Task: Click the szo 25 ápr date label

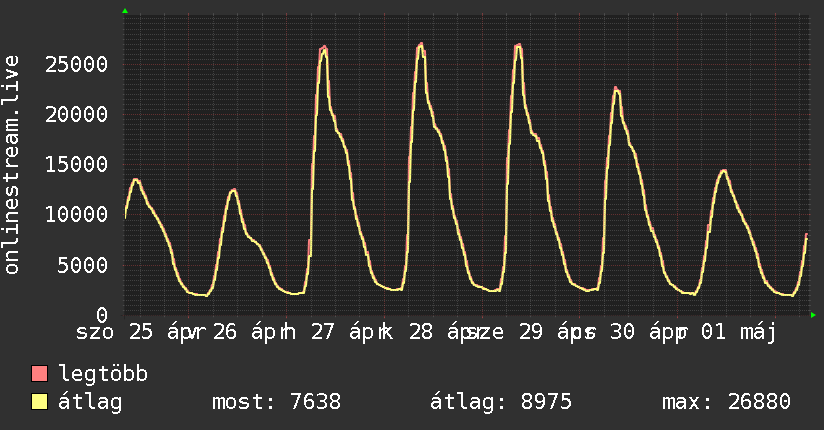Action: (136, 332)
